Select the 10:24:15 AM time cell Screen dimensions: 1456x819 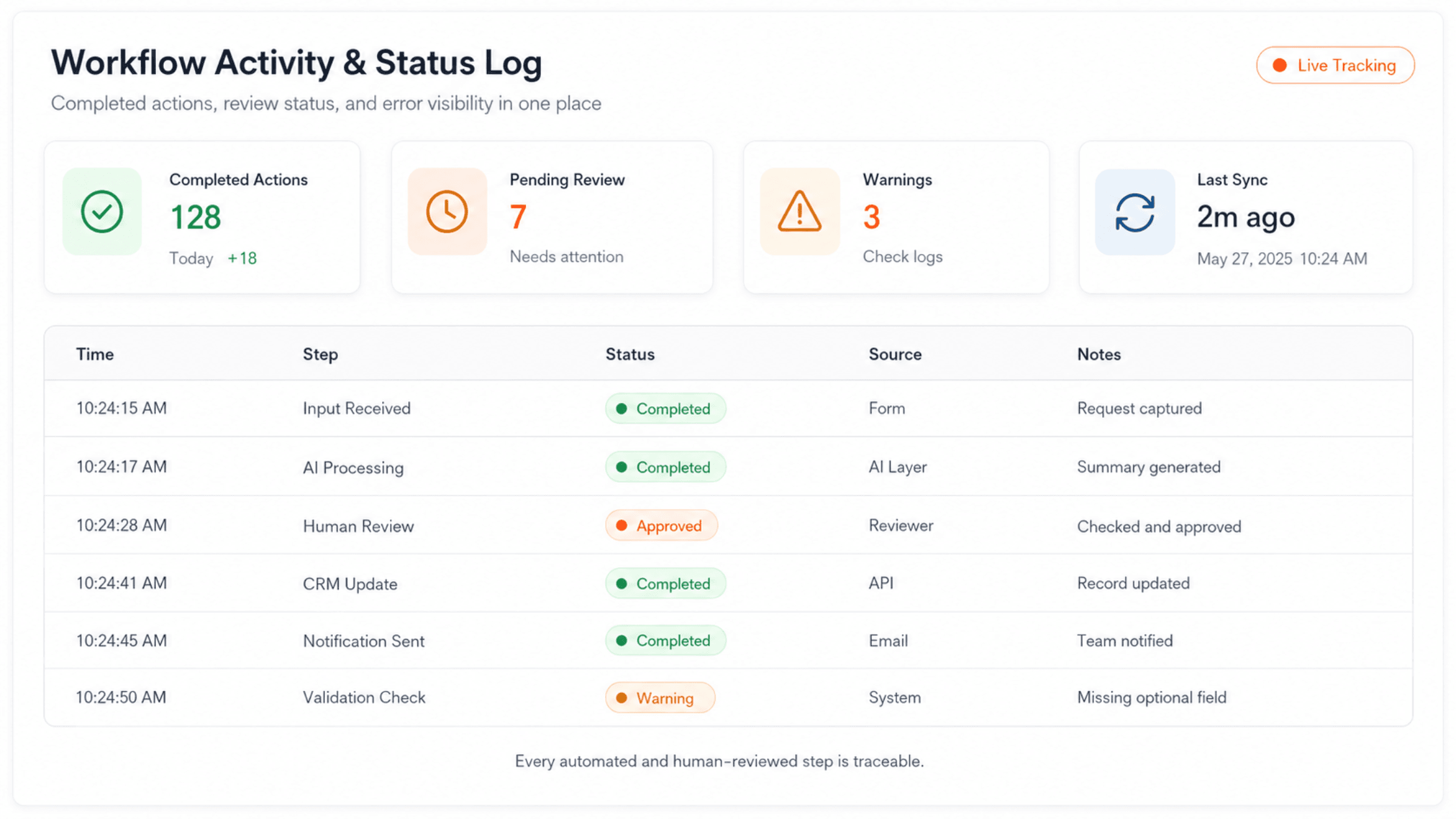[x=122, y=408]
